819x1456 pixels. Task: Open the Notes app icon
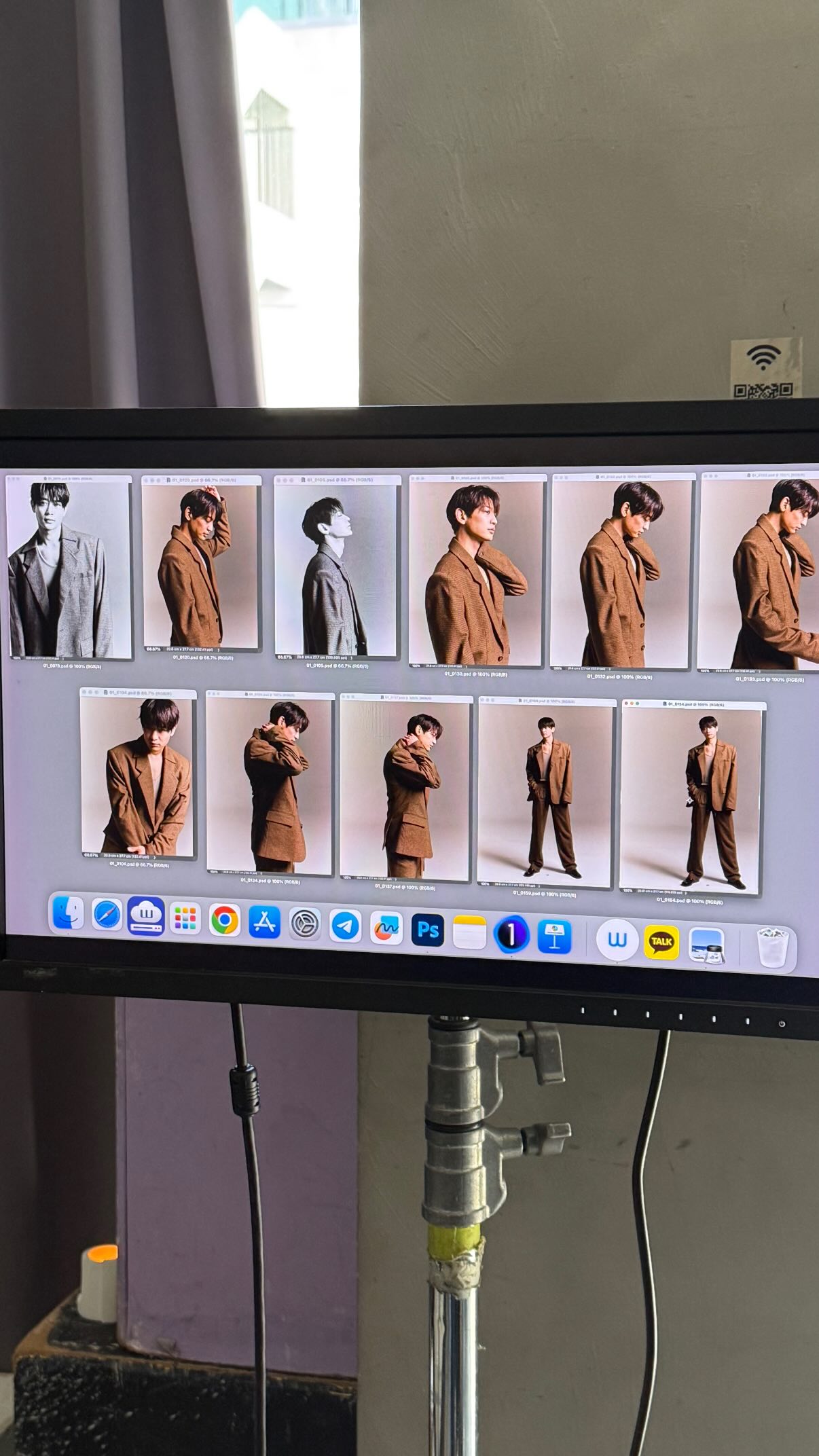pos(469,932)
